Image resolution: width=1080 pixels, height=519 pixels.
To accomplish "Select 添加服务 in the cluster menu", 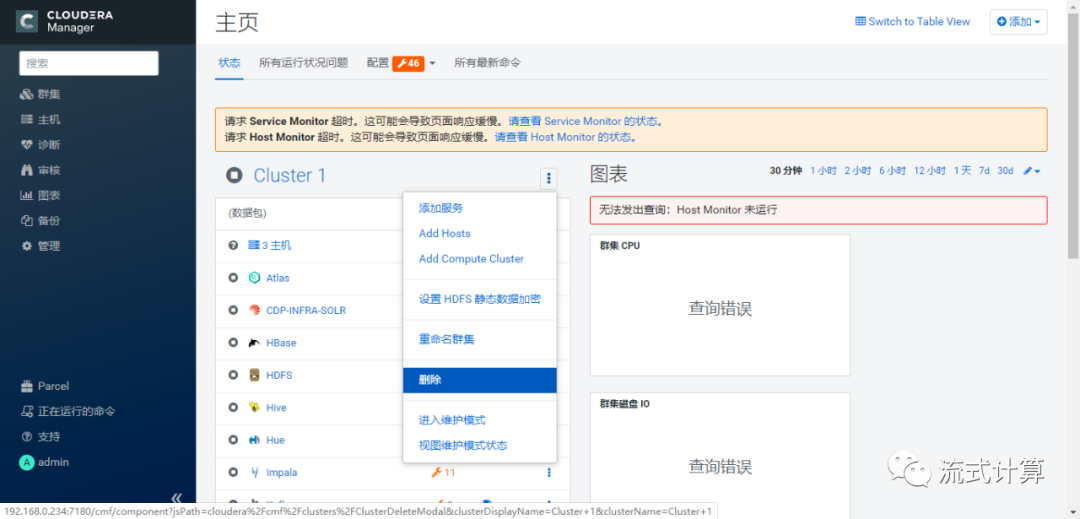I will (441, 208).
